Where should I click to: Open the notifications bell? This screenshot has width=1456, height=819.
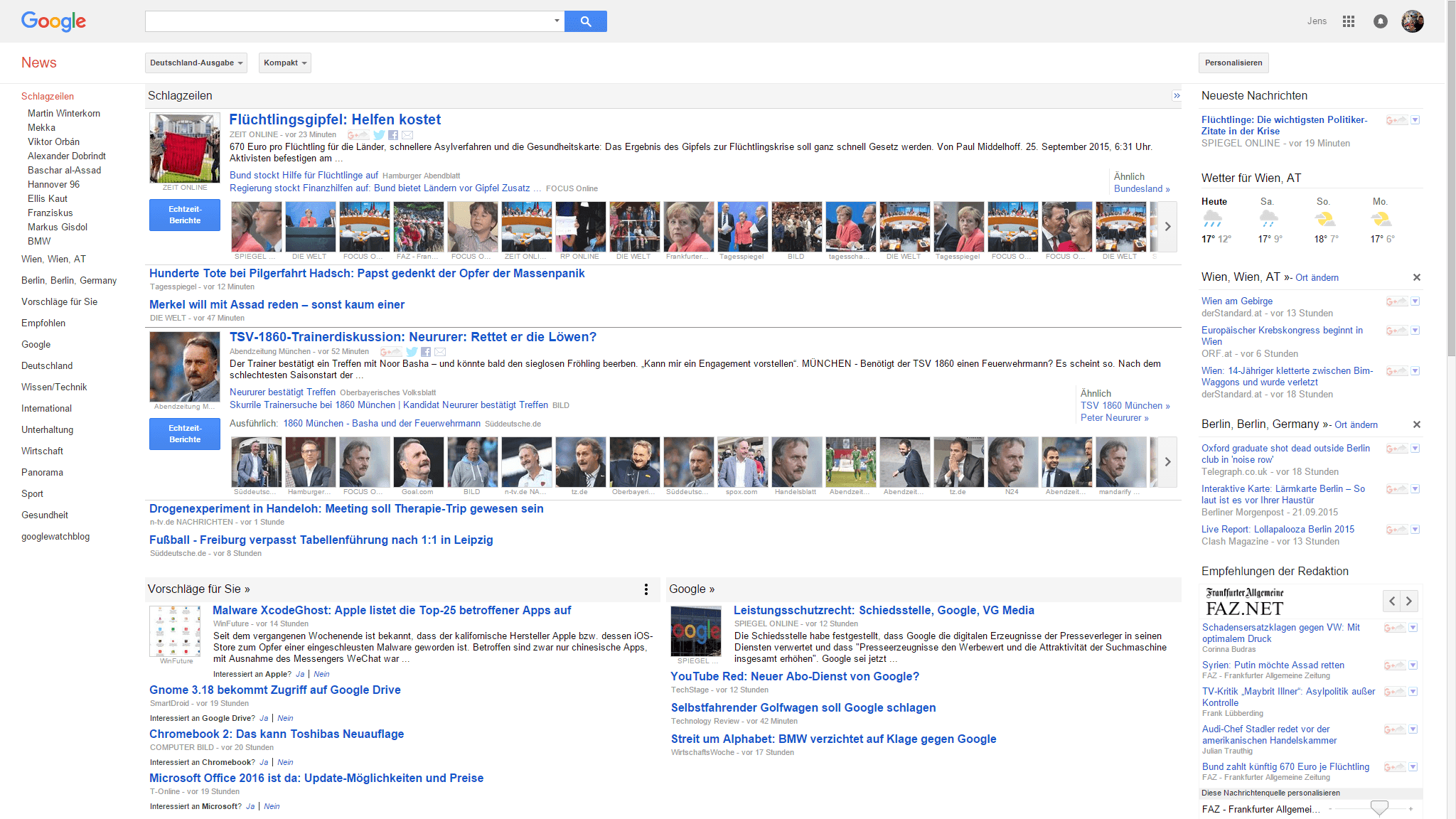1380,21
